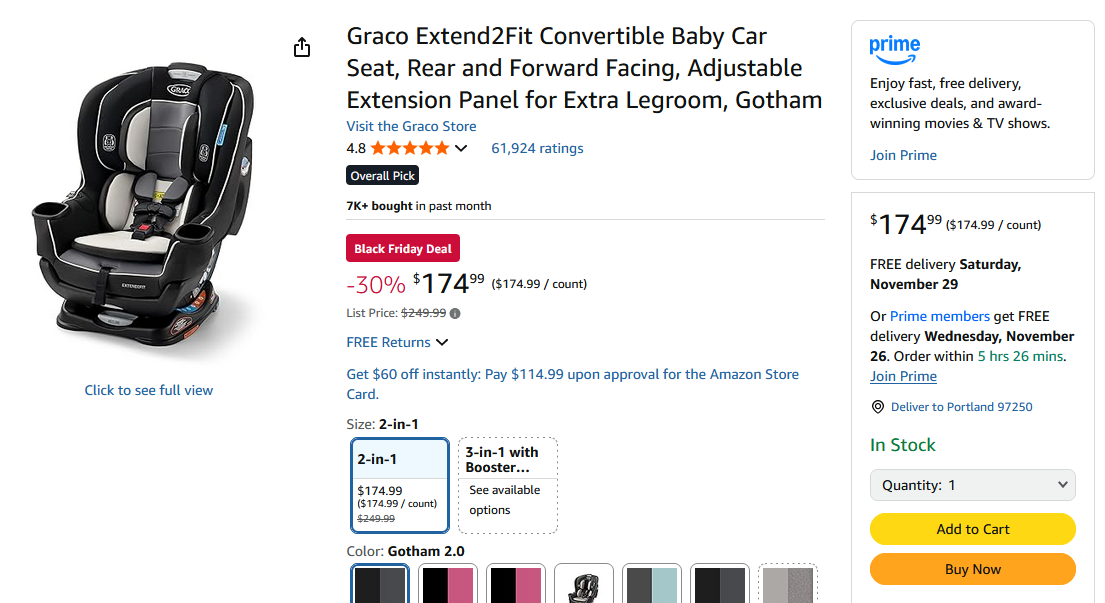This screenshot has width=1105, height=603.
Task: Click the share icon near product image
Action: point(302,46)
